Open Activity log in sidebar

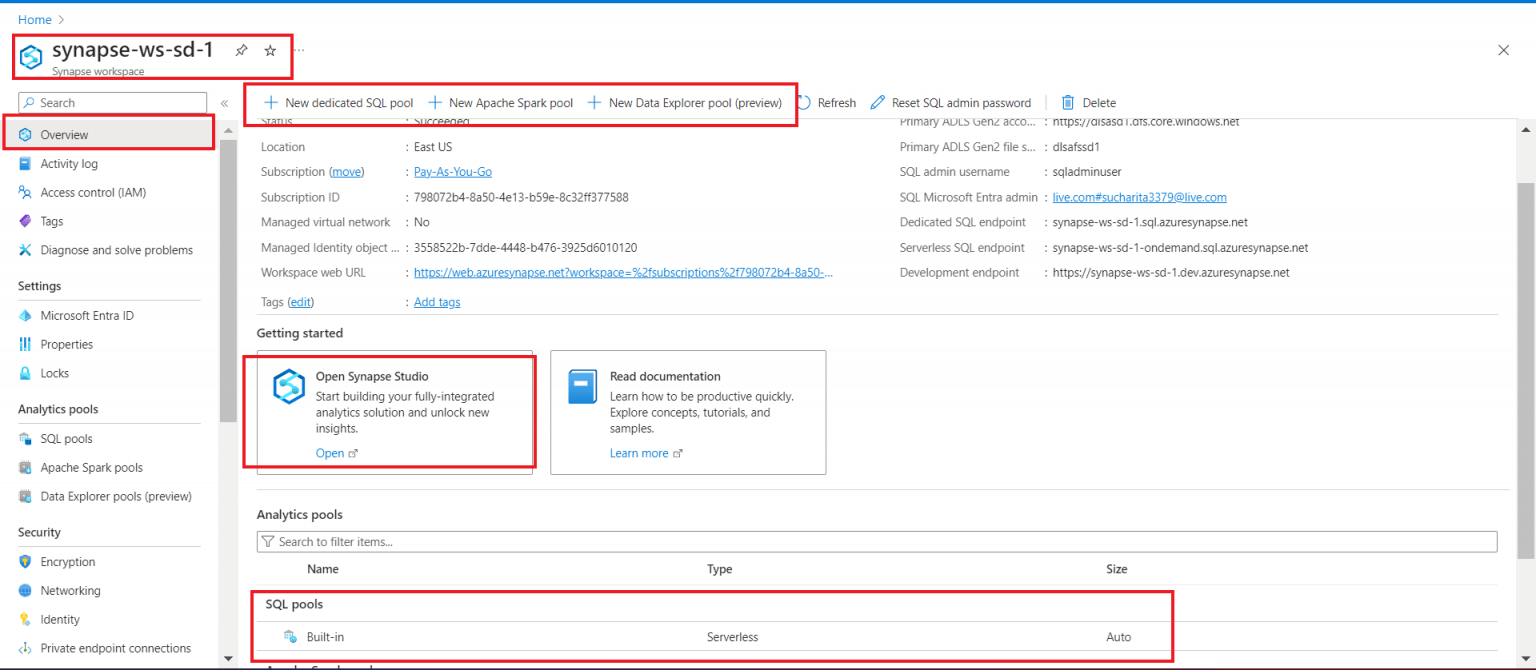tap(69, 163)
